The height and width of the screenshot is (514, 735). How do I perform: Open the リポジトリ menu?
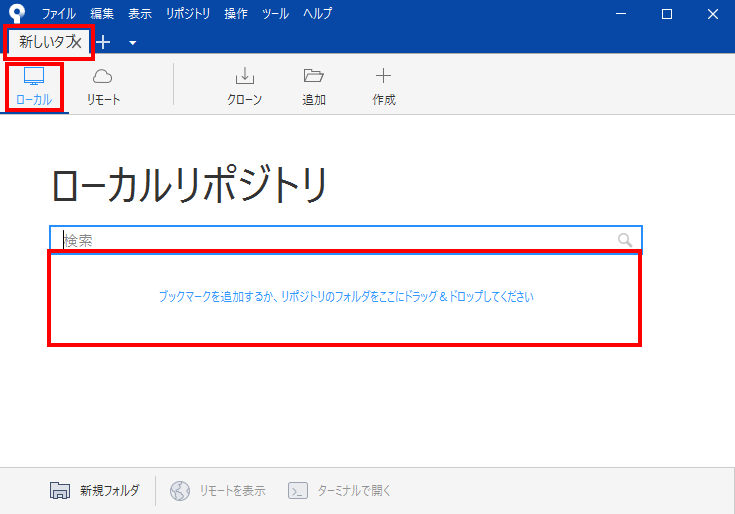tap(188, 14)
